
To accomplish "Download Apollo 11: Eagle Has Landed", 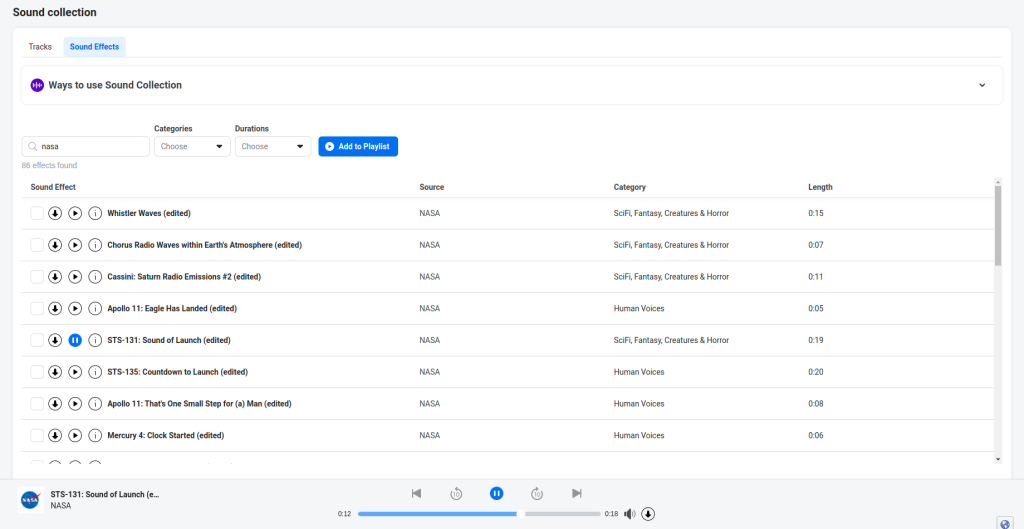I will tap(56, 308).
